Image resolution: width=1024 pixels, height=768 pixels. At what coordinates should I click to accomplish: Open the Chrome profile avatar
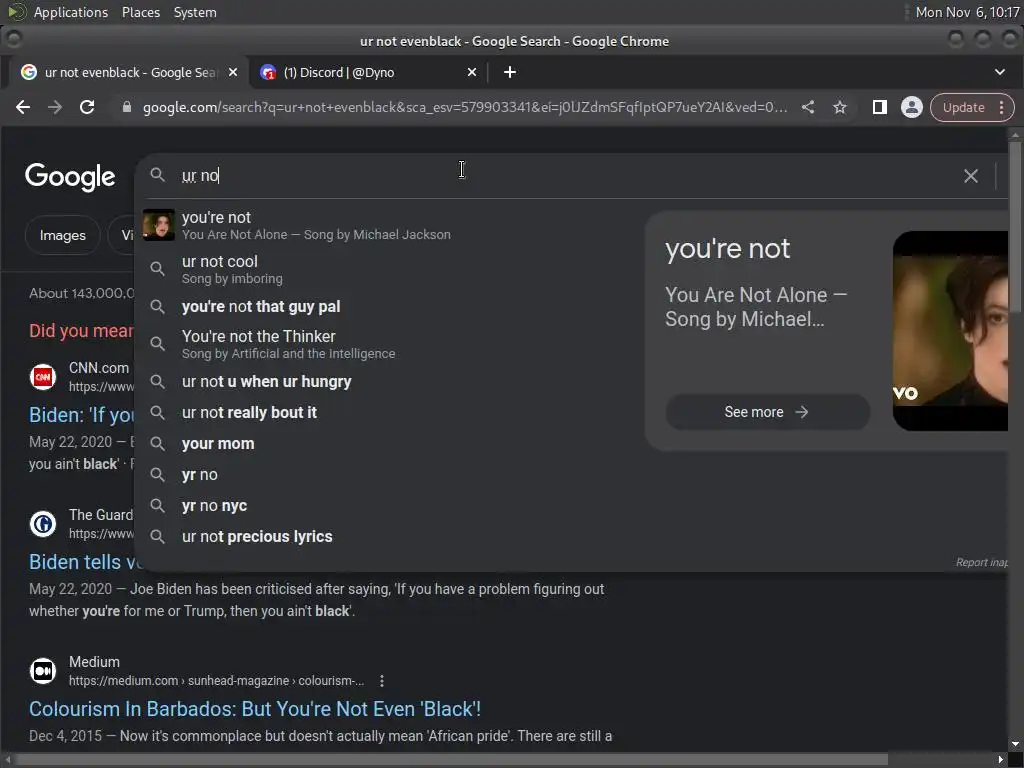pos(912,107)
